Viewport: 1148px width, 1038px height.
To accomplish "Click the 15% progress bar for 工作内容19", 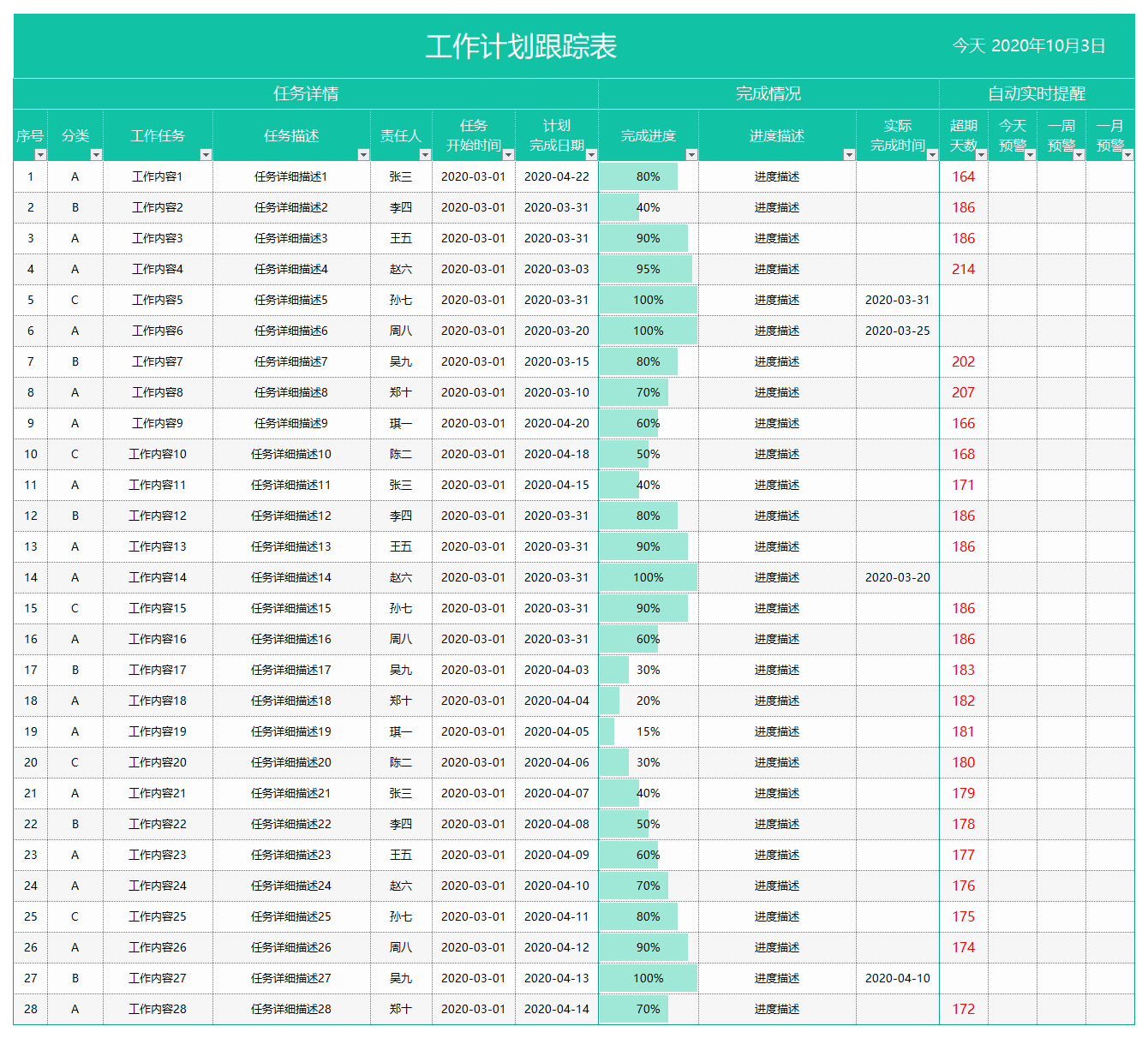I will pyautogui.click(x=607, y=731).
